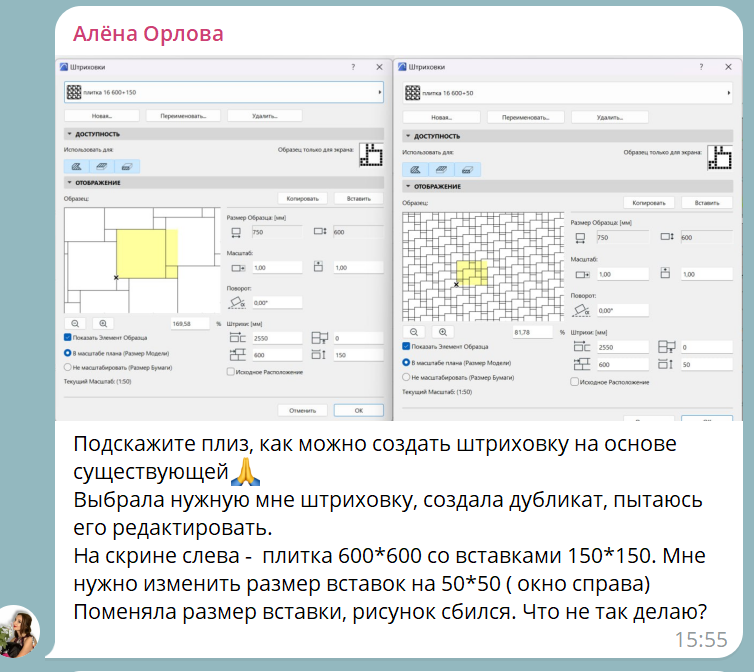Open the 'плитка 16 600+150' fill dropdown

(223, 92)
